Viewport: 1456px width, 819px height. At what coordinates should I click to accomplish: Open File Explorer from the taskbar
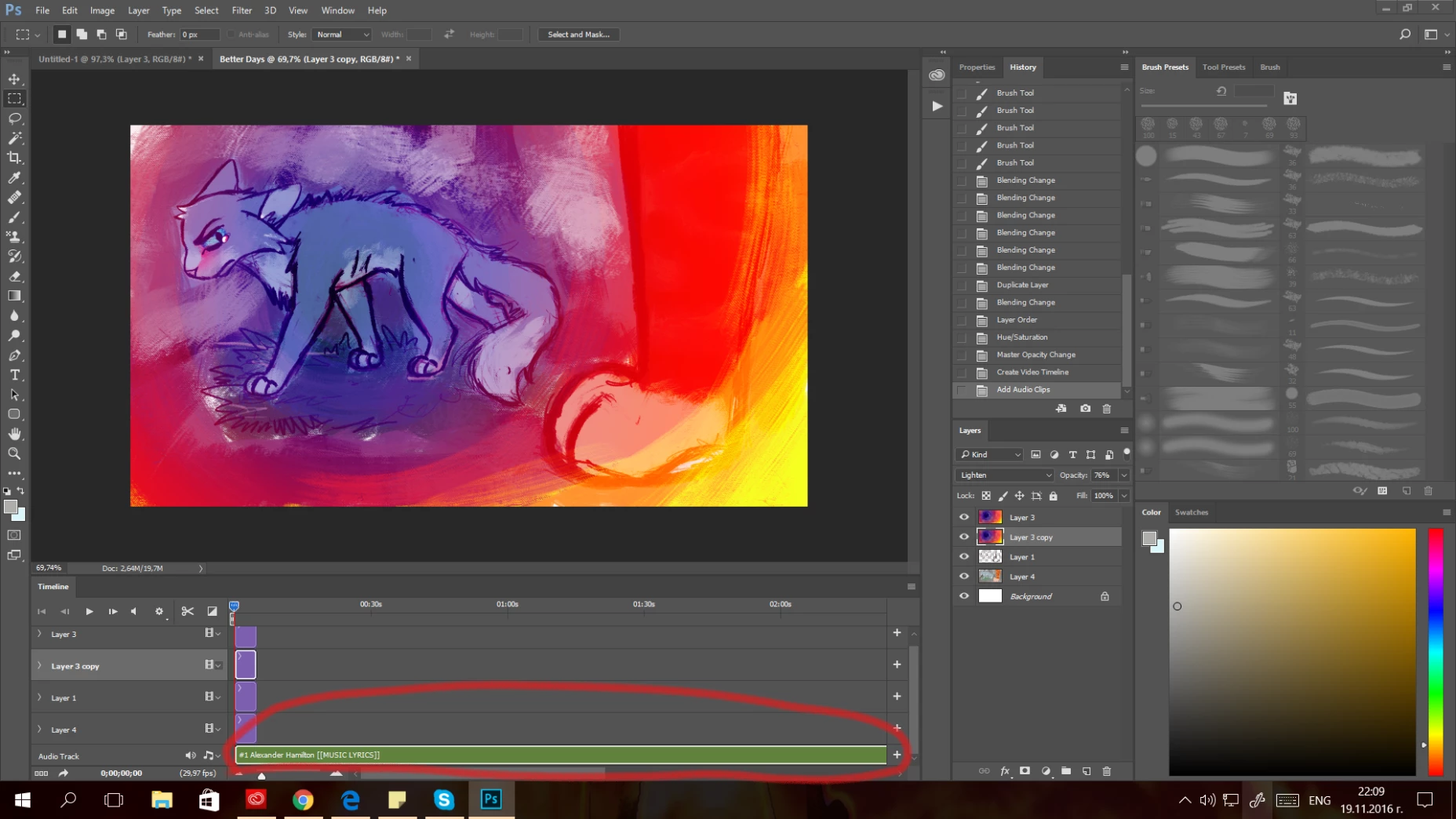tap(162, 799)
